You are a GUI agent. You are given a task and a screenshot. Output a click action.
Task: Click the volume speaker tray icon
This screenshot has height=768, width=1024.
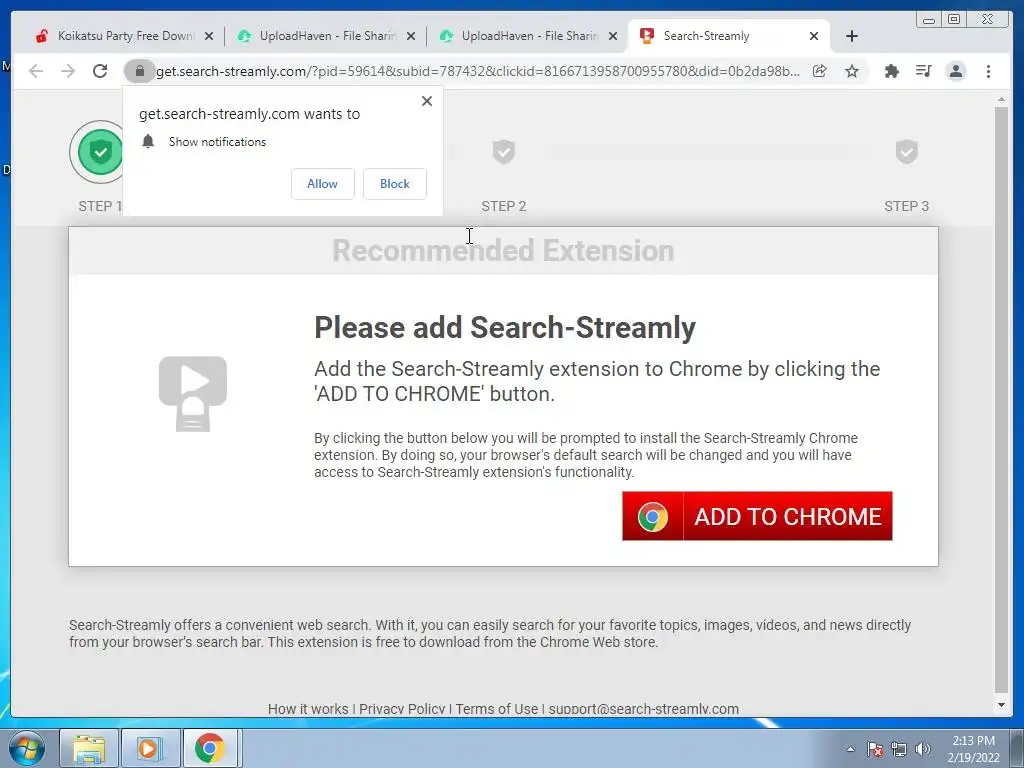coord(923,749)
